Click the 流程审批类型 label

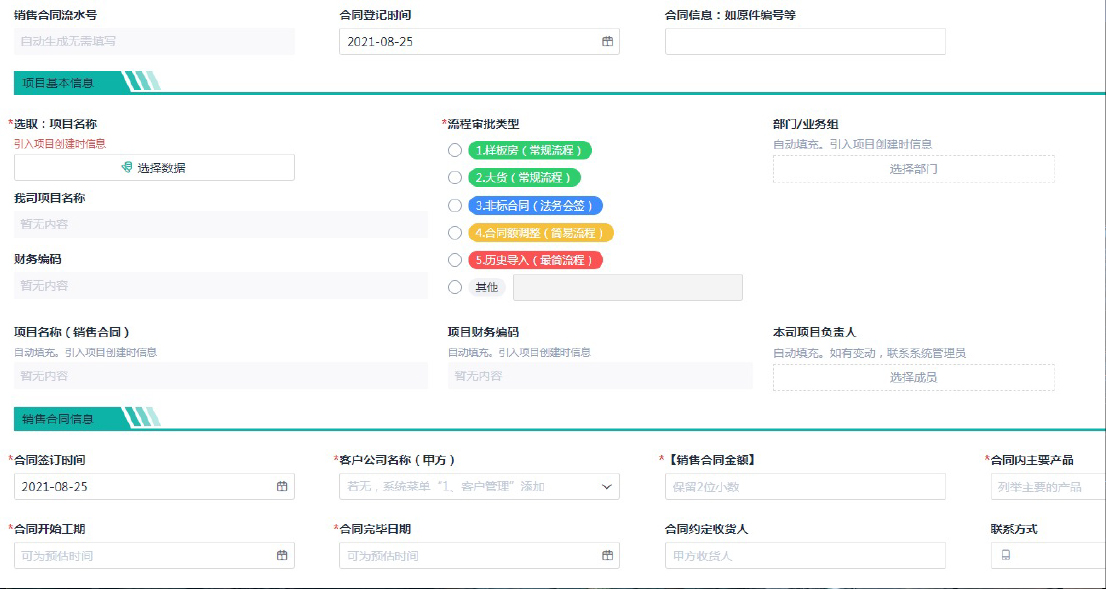pyautogui.click(x=483, y=124)
